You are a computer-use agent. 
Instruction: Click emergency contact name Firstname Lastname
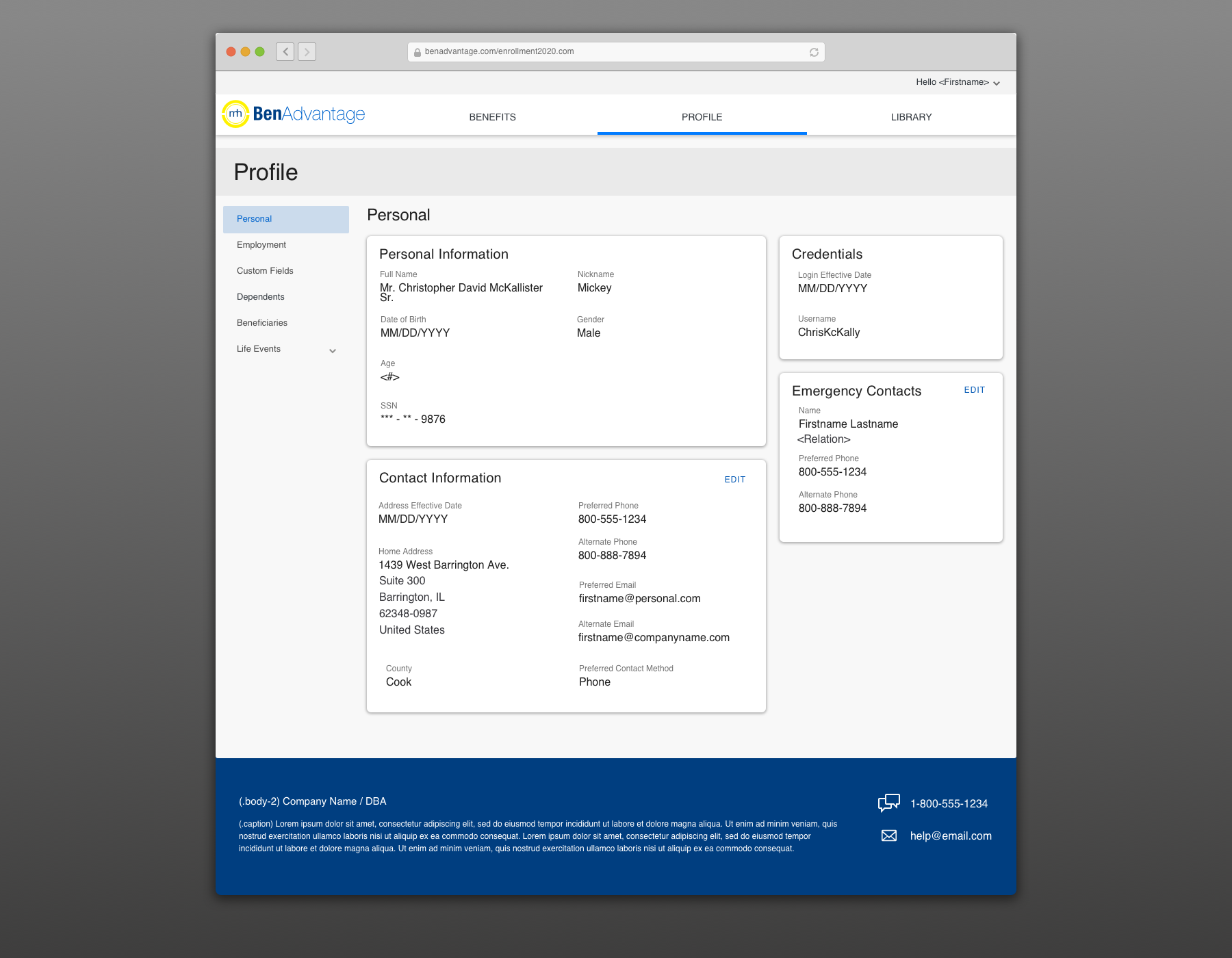848,424
